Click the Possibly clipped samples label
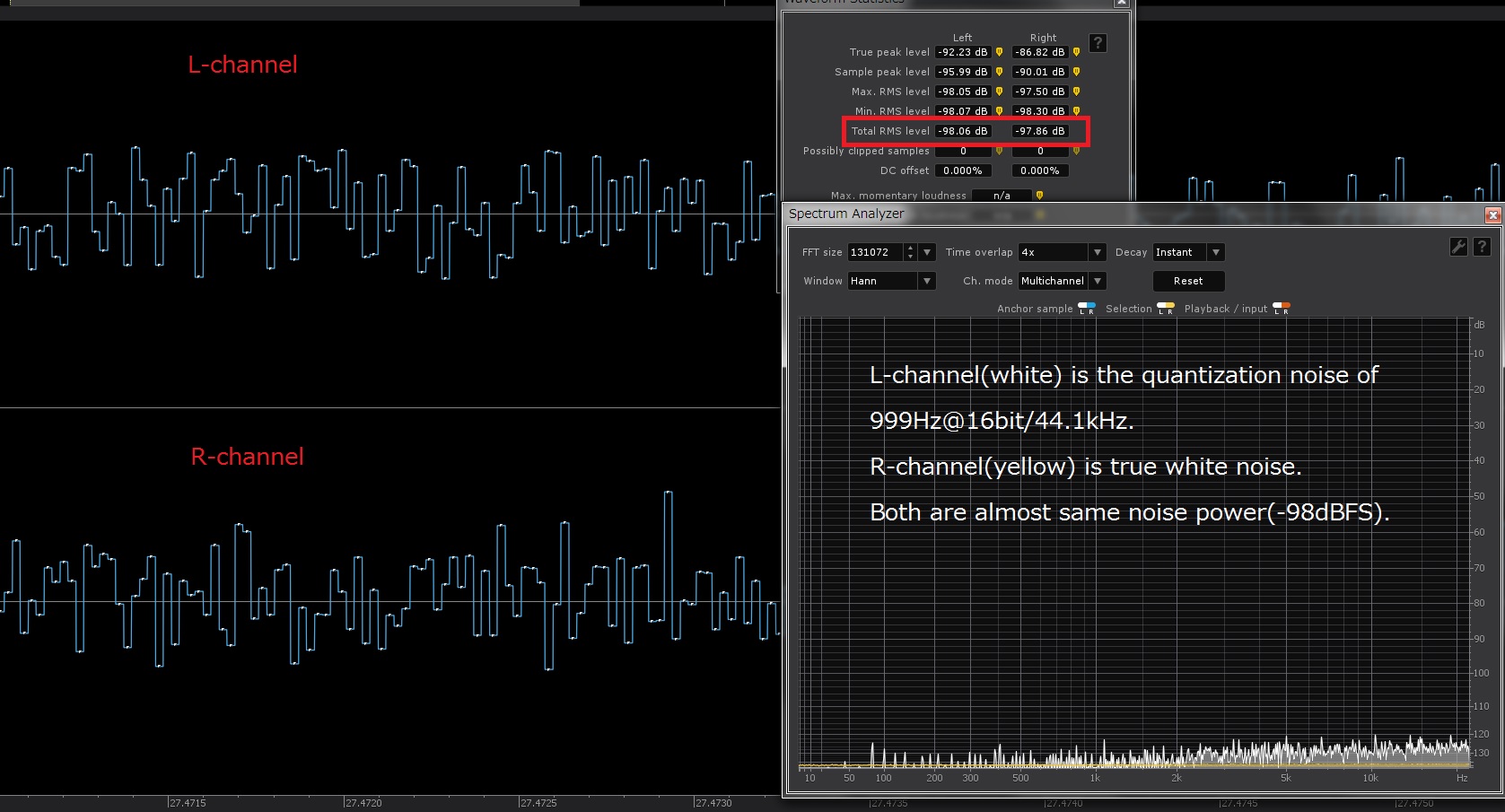Screen dimensions: 1505x812 coord(866,151)
